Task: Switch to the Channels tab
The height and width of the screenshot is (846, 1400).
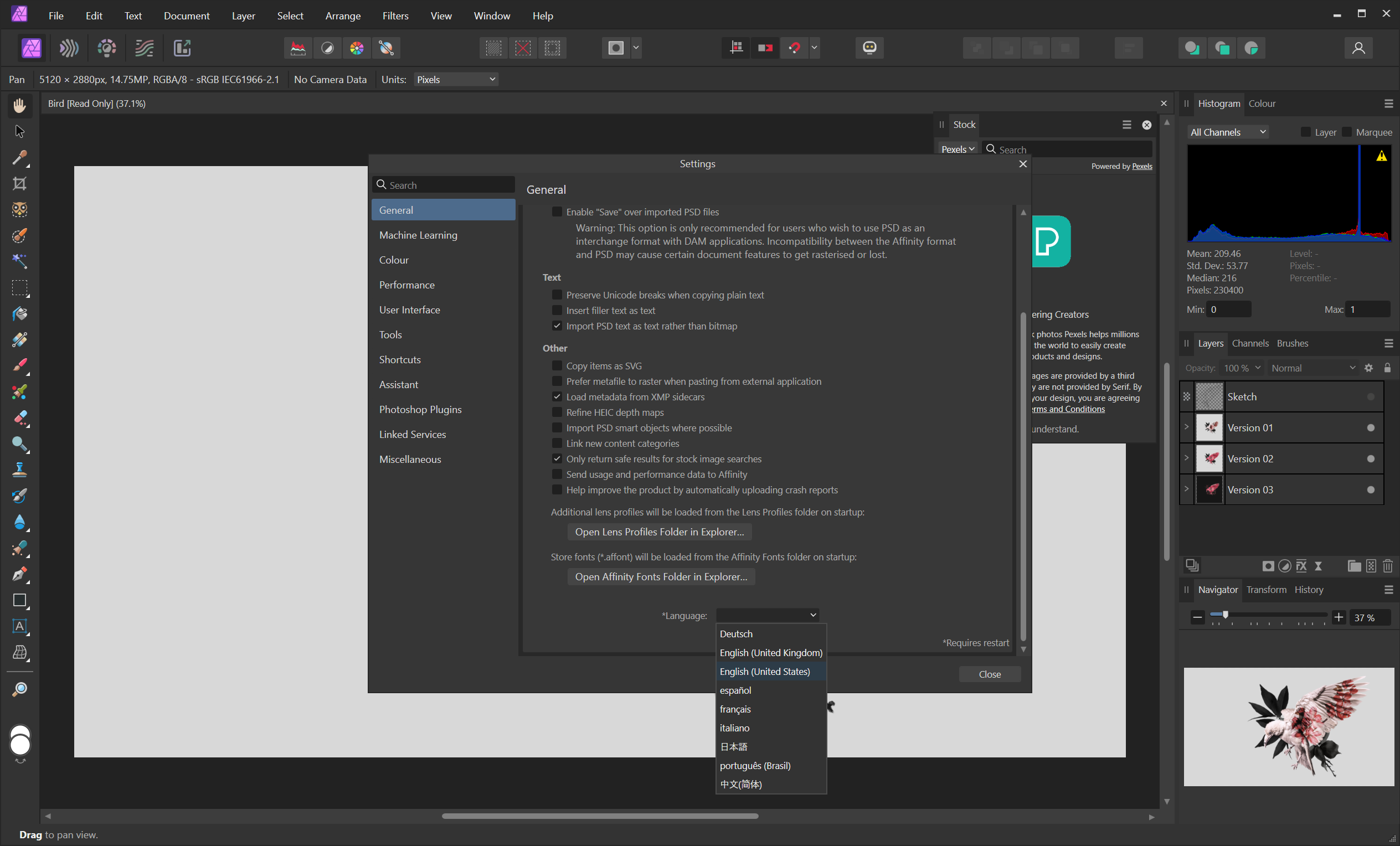Action: [x=1249, y=343]
